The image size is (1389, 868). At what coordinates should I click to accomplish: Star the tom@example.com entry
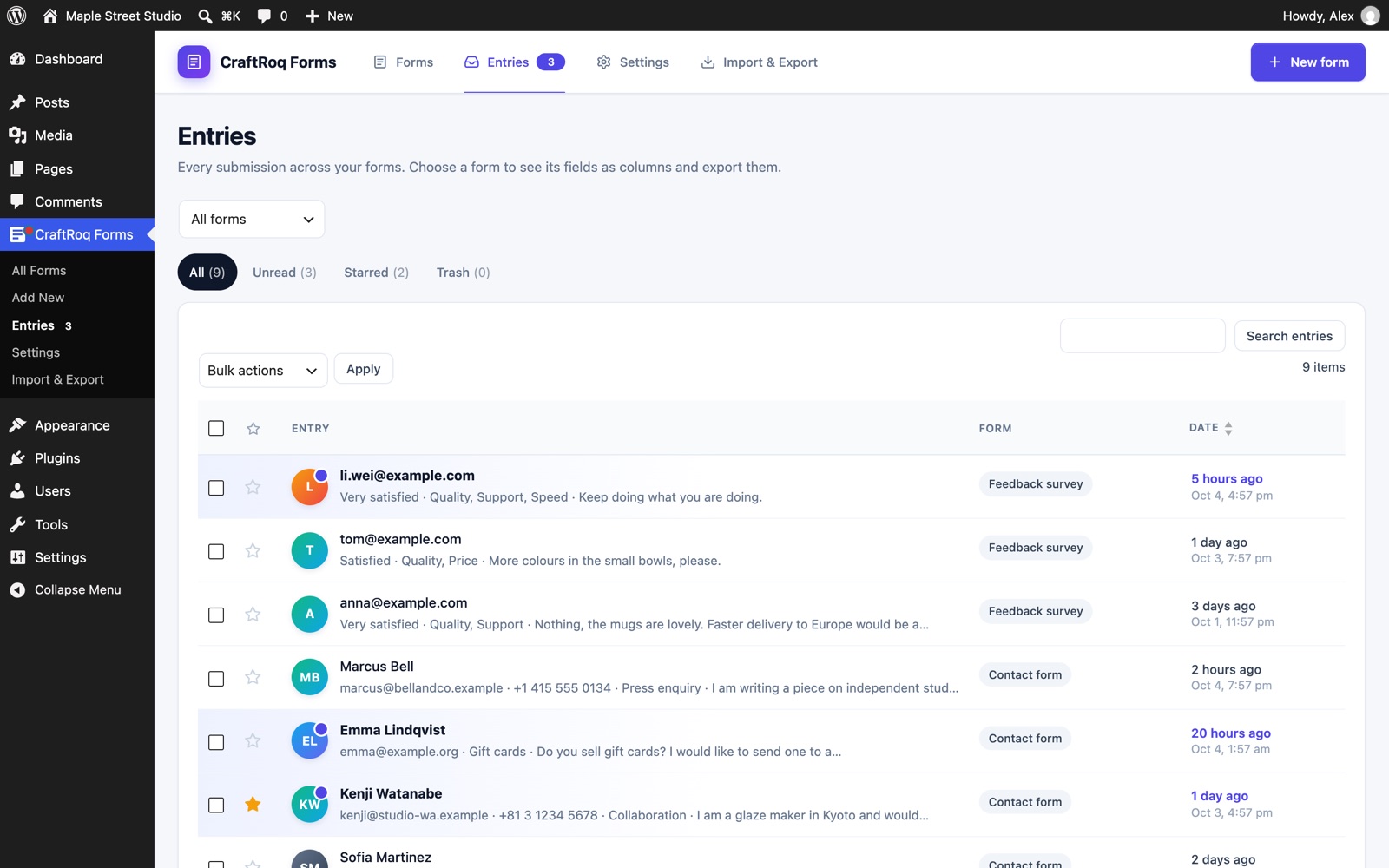[x=253, y=550]
